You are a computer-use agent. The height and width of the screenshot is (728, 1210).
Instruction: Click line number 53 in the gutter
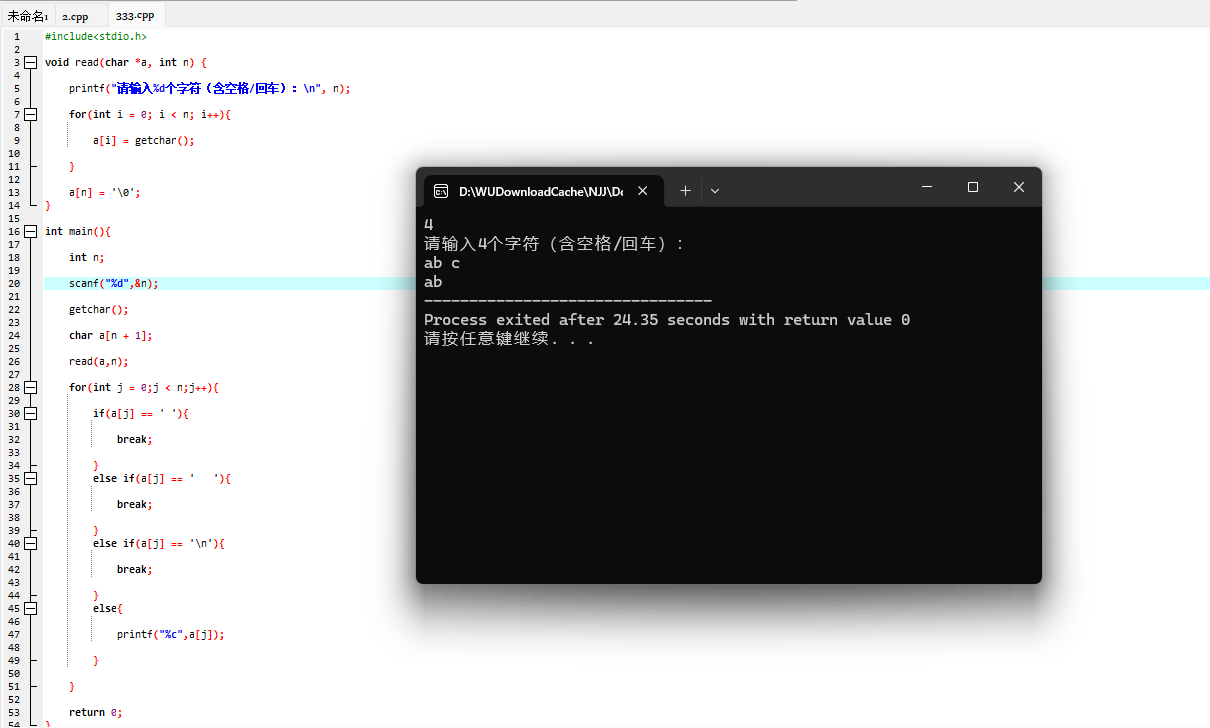pyautogui.click(x=14, y=712)
